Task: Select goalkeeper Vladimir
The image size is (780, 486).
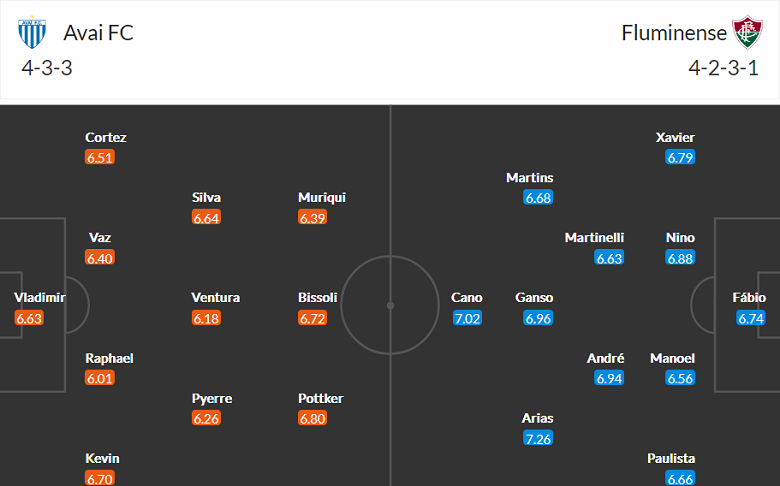Action: pos(40,298)
